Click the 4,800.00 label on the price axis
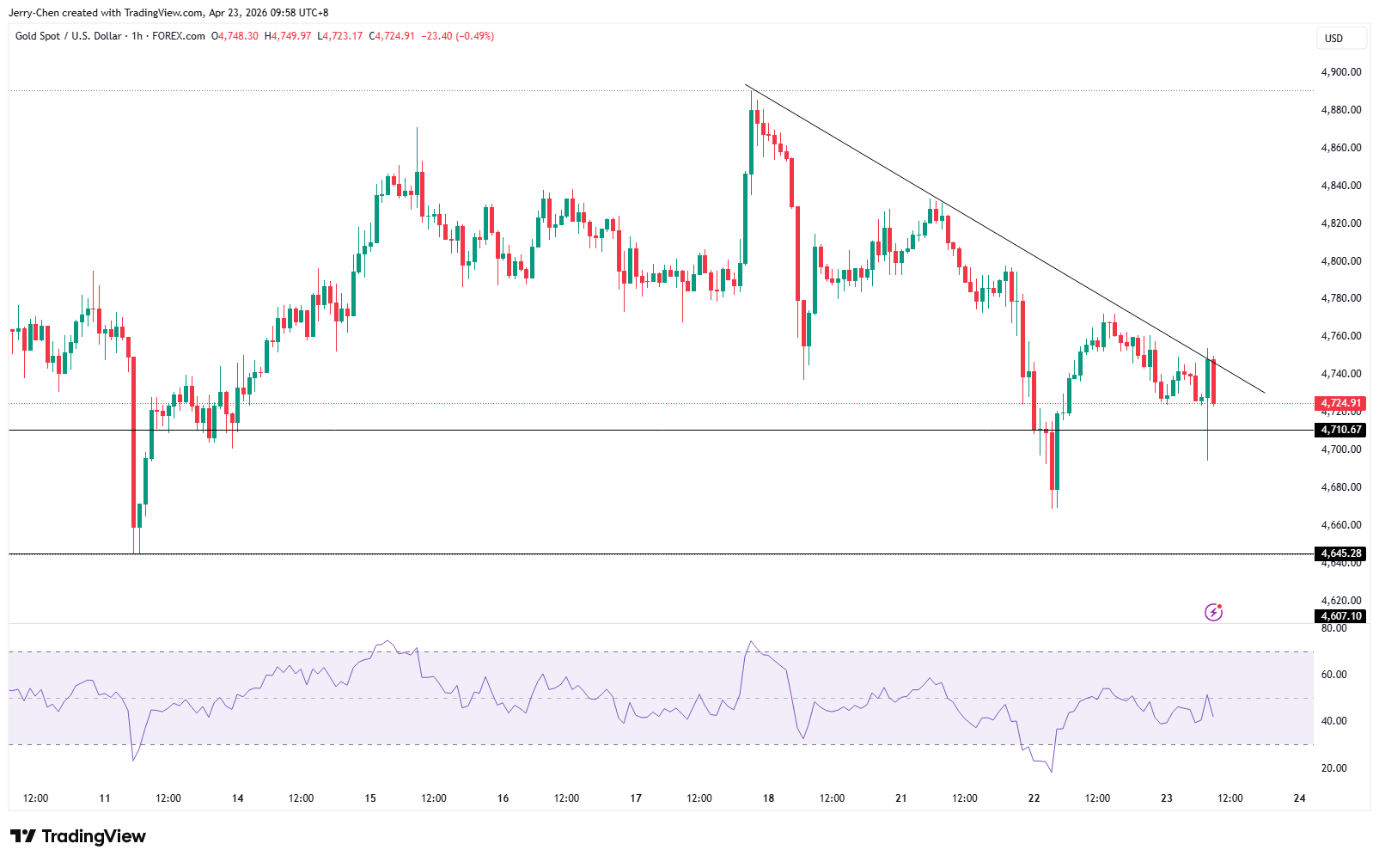Image resolution: width=1379 pixels, height=862 pixels. click(x=1340, y=261)
